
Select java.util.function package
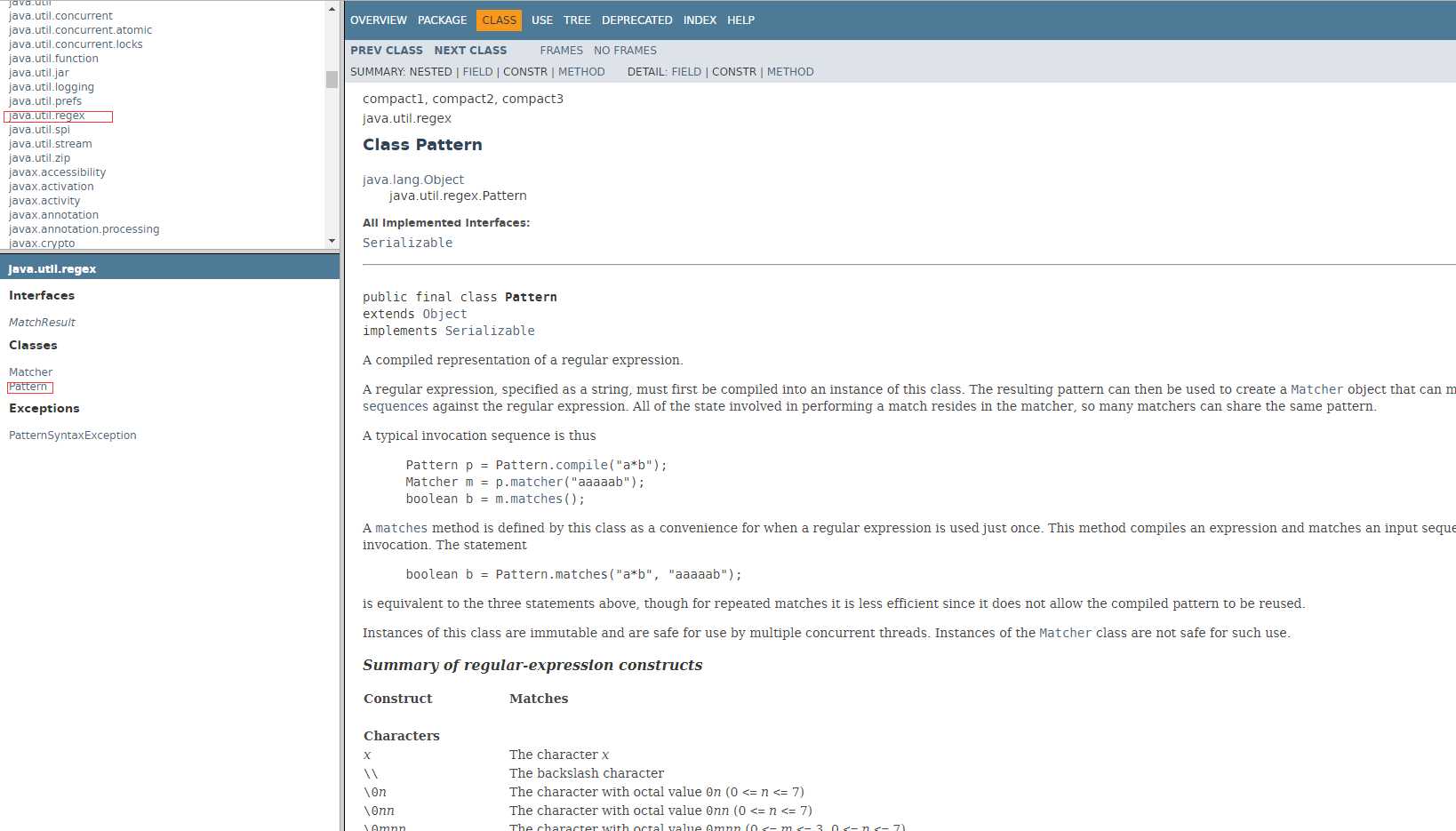tap(53, 59)
